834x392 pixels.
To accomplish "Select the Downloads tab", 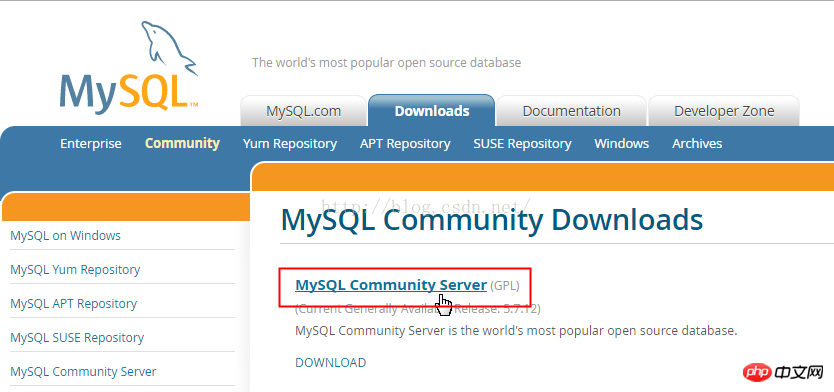I will point(431,111).
